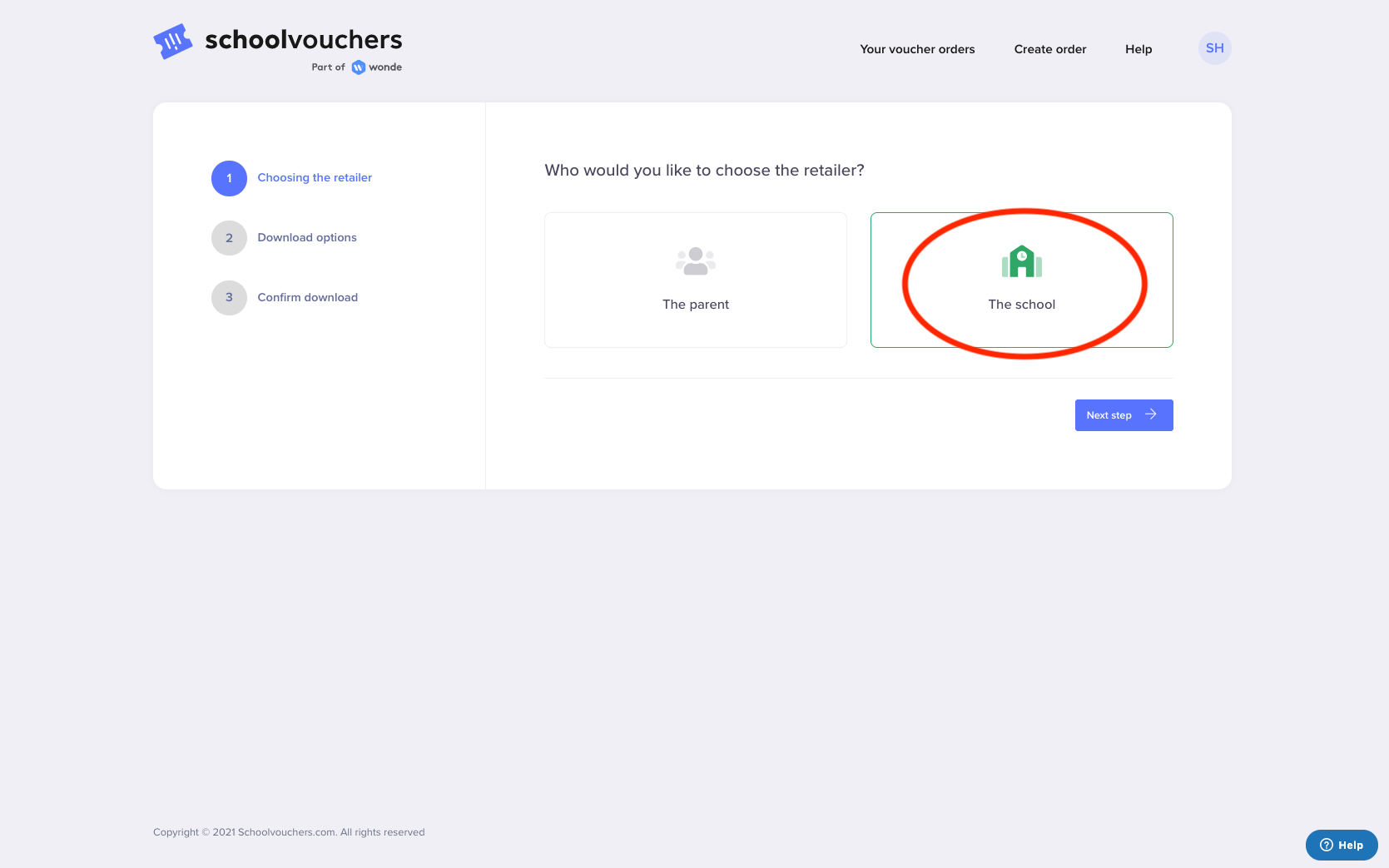Click the 'Part of' text under logo
Screen dimensions: 1389x868
pos(328,67)
